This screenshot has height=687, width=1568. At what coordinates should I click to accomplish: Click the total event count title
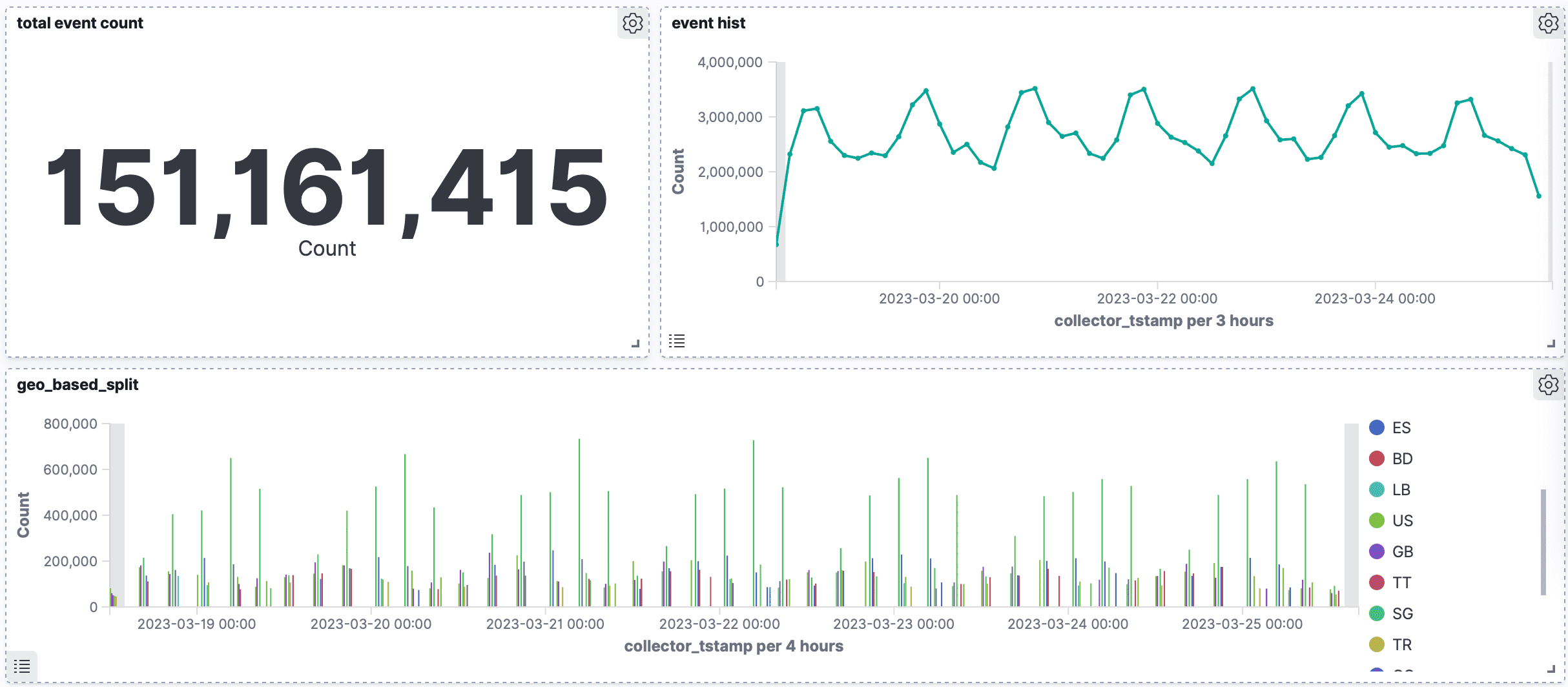80,23
